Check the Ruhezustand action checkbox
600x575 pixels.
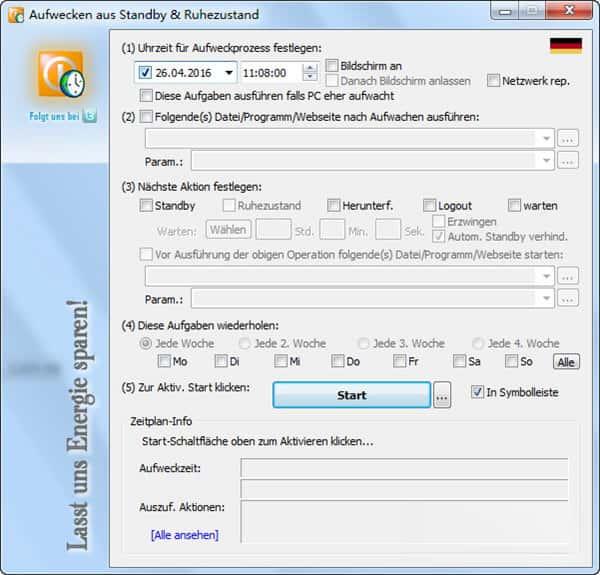(229, 205)
